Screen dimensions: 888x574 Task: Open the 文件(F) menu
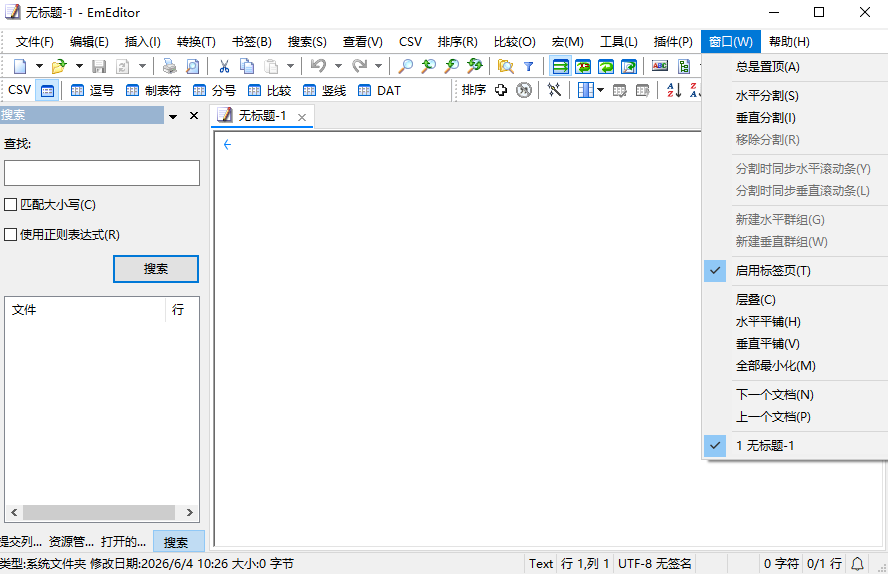35,42
